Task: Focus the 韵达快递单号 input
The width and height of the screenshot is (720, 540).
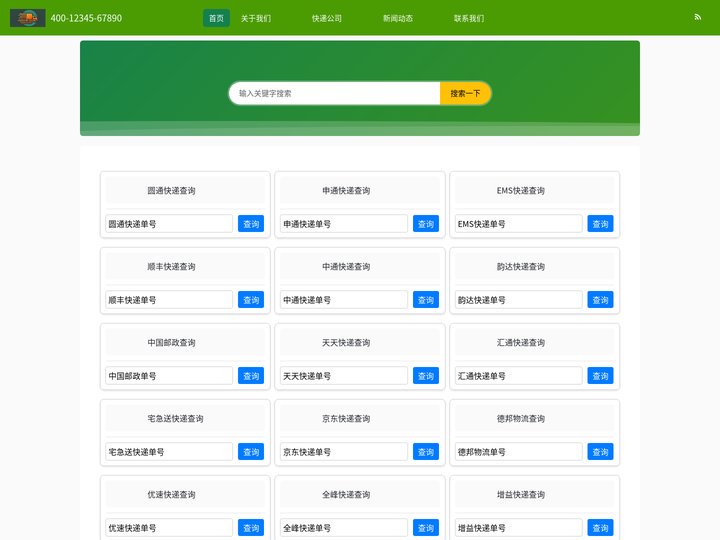Action: pos(519,300)
